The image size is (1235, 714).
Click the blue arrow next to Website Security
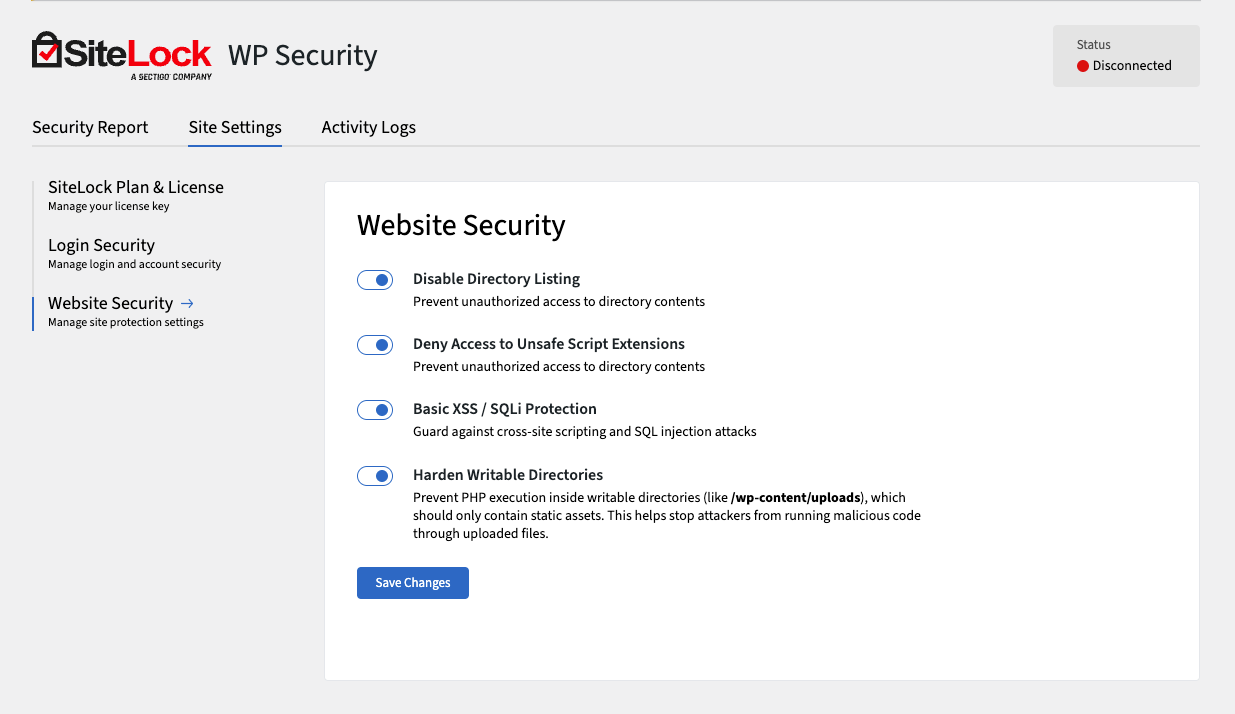click(188, 303)
